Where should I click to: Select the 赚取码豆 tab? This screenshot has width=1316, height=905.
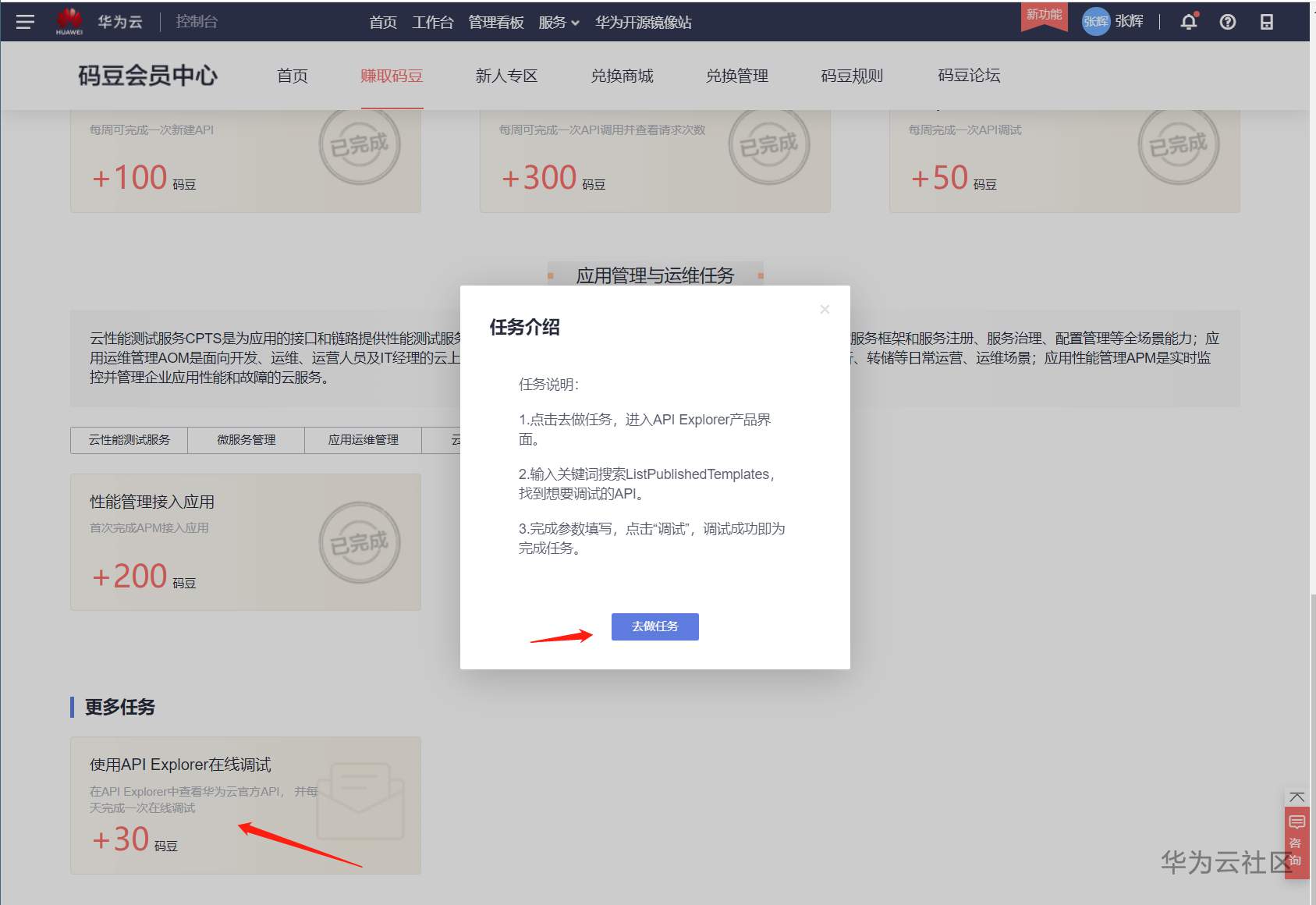coord(392,76)
